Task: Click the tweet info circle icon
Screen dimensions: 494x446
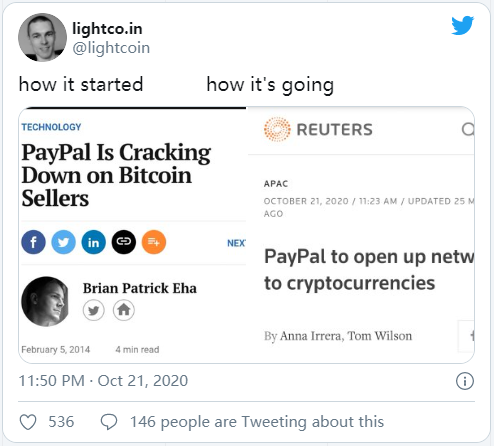Action: 465,381
